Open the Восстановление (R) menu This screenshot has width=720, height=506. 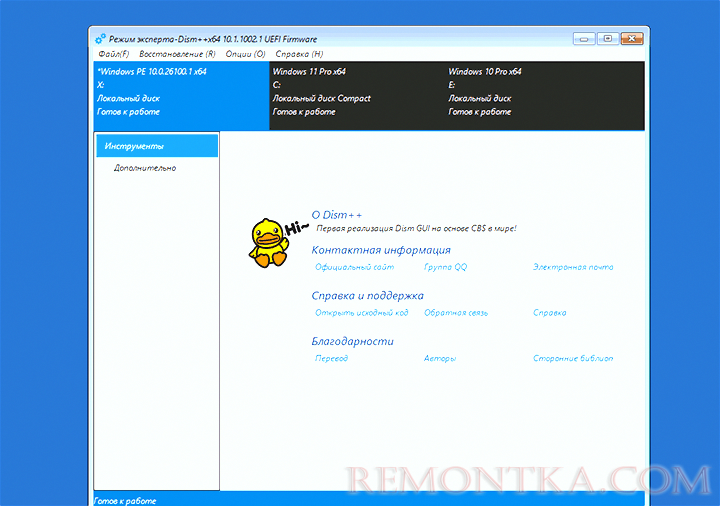point(177,54)
